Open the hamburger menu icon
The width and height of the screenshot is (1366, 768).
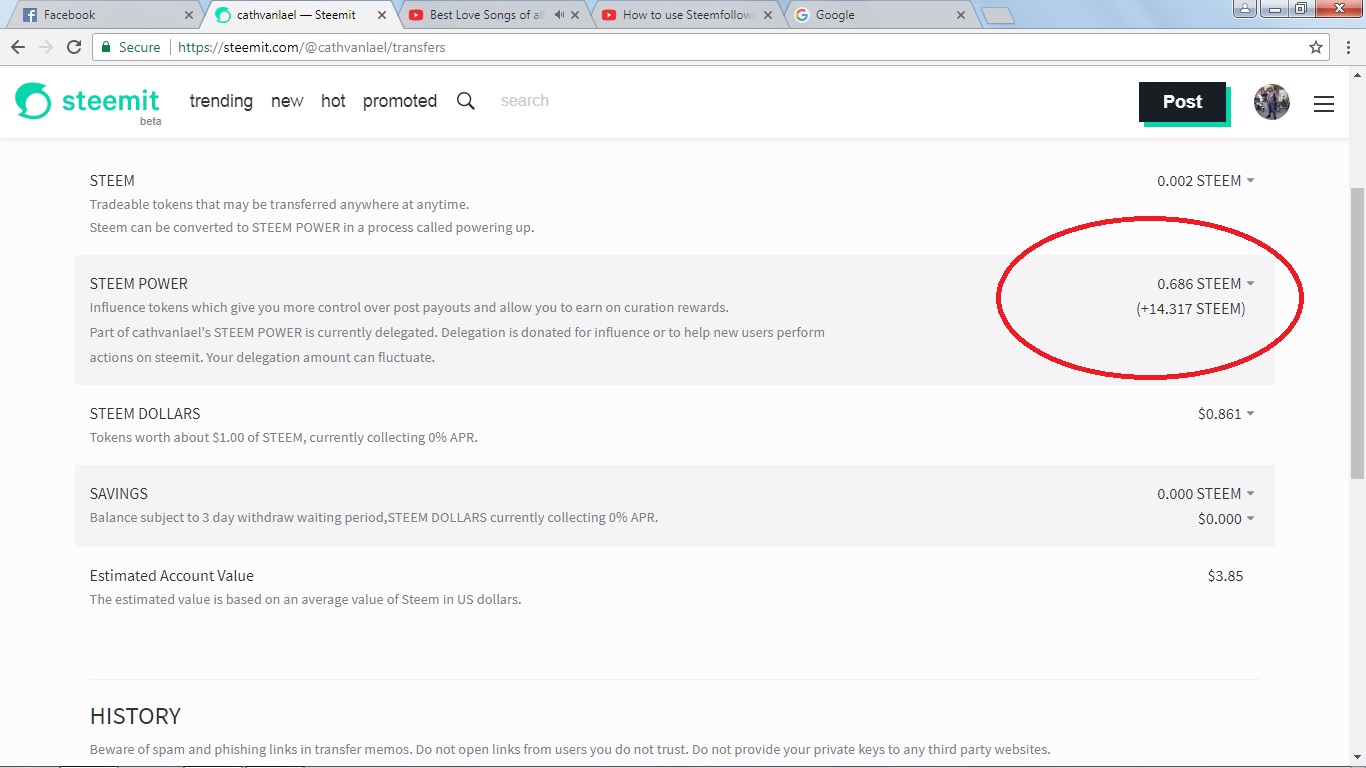pyautogui.click(x=1324, y=103)
